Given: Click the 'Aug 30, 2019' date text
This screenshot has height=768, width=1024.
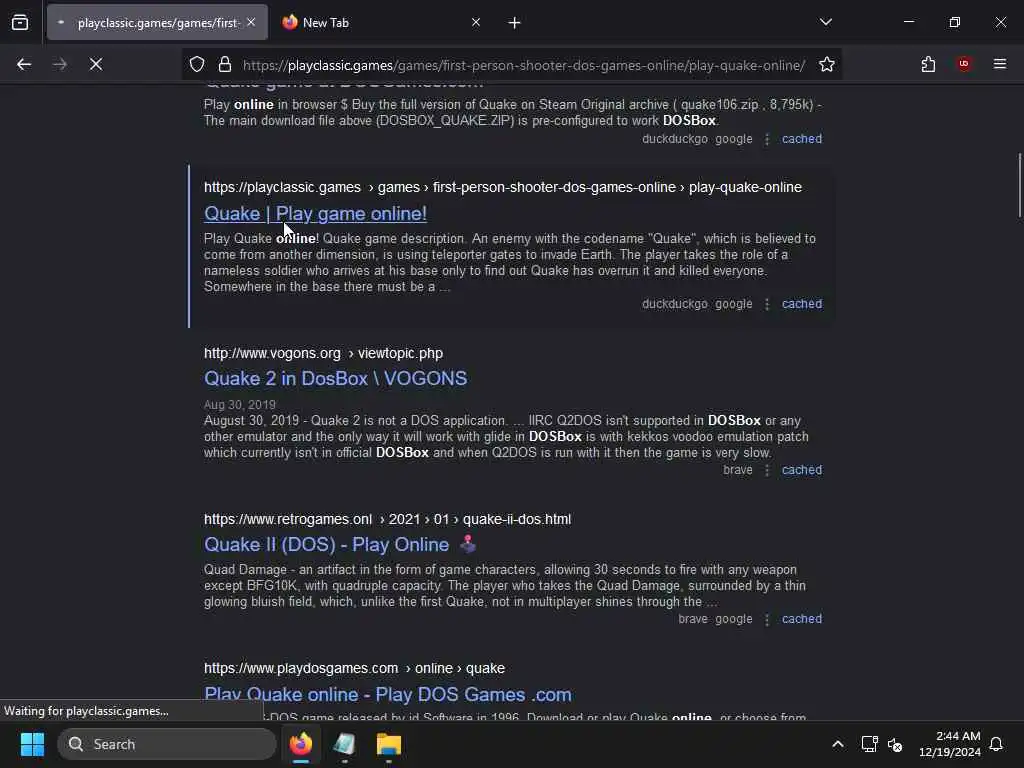Looking at the screenshot, I should click(x=240, y=404).
